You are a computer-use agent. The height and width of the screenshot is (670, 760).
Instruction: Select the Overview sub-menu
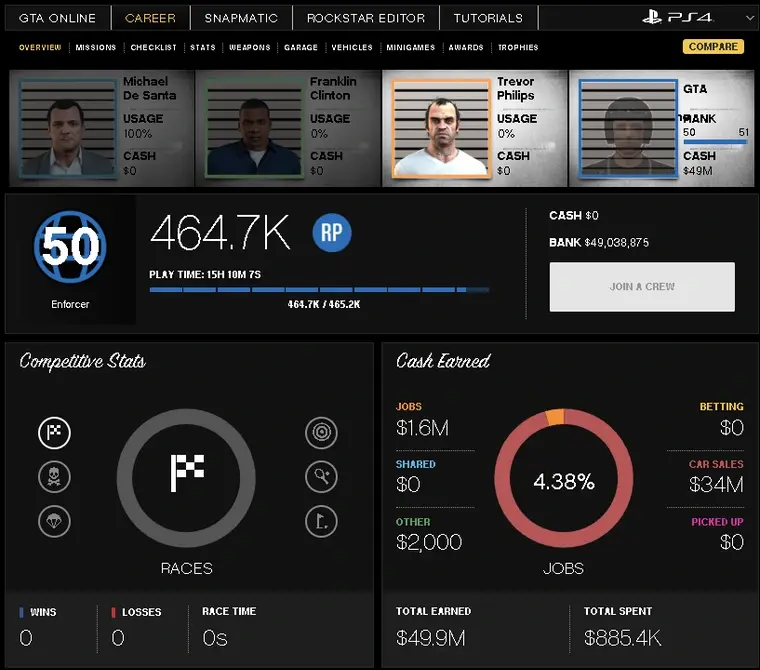40,47
